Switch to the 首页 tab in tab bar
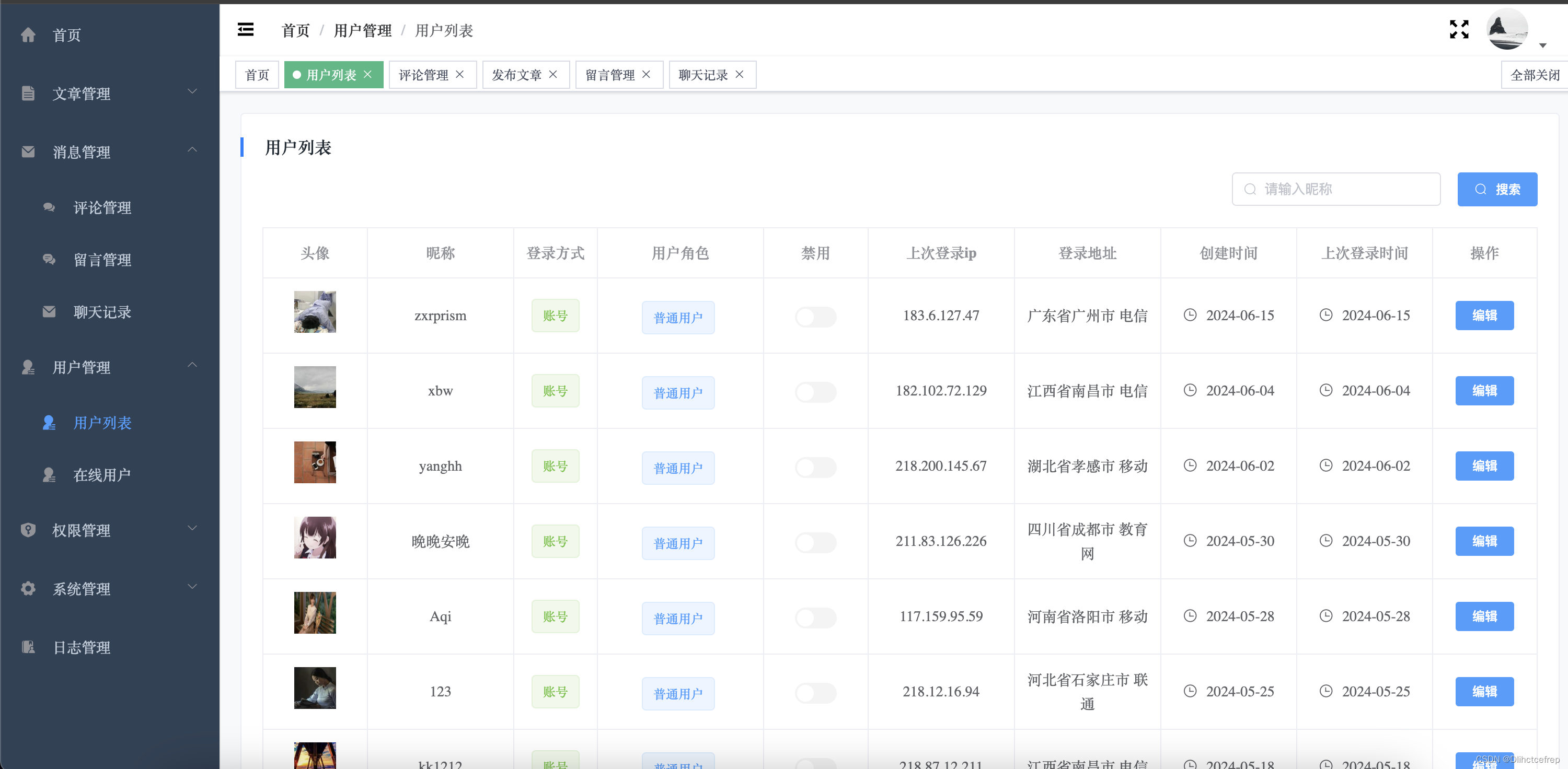1568x769 pixels. tap(257, 74)
